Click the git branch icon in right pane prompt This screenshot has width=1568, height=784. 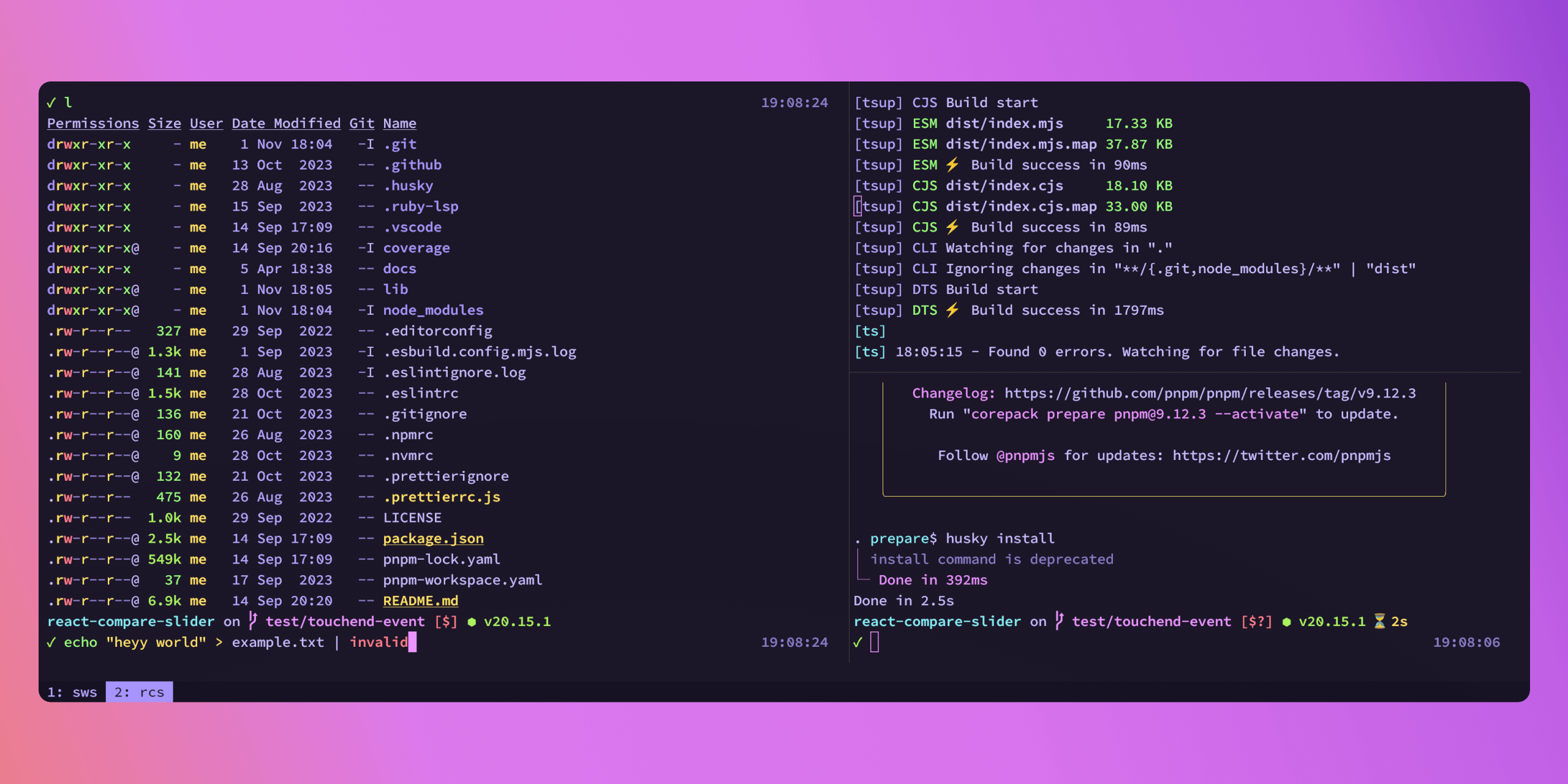[x=1059, y=621]
